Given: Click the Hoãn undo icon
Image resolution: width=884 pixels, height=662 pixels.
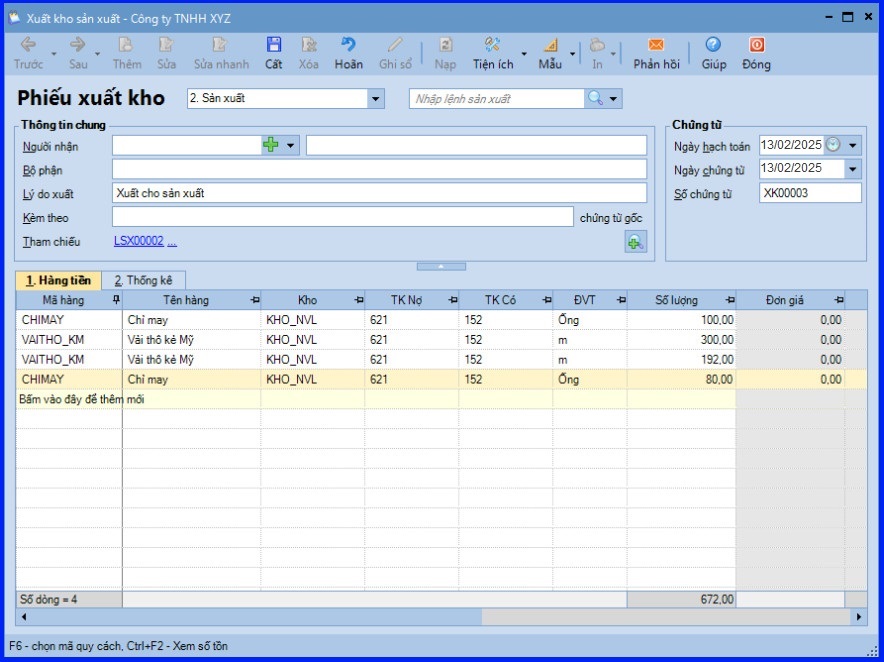Looking at the screenshot, I should [x=348, y=46].
